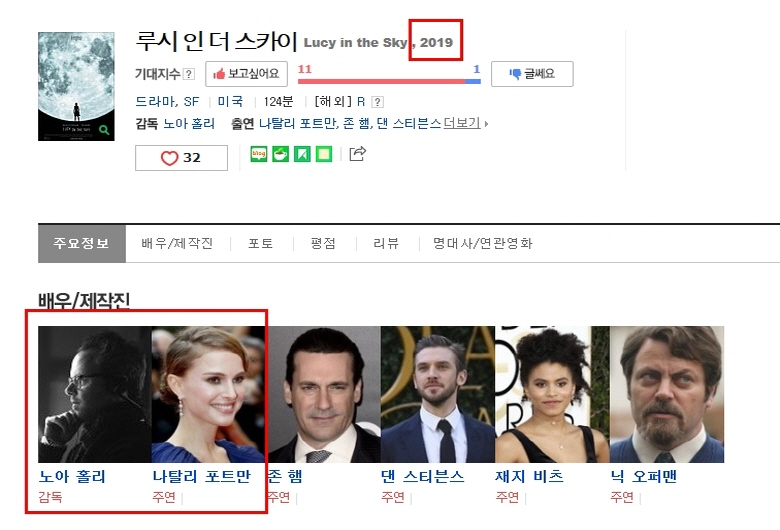780x530 pixels.
Task: Go to the 명대사/연관영화 tab
Action: pos(482,243)
